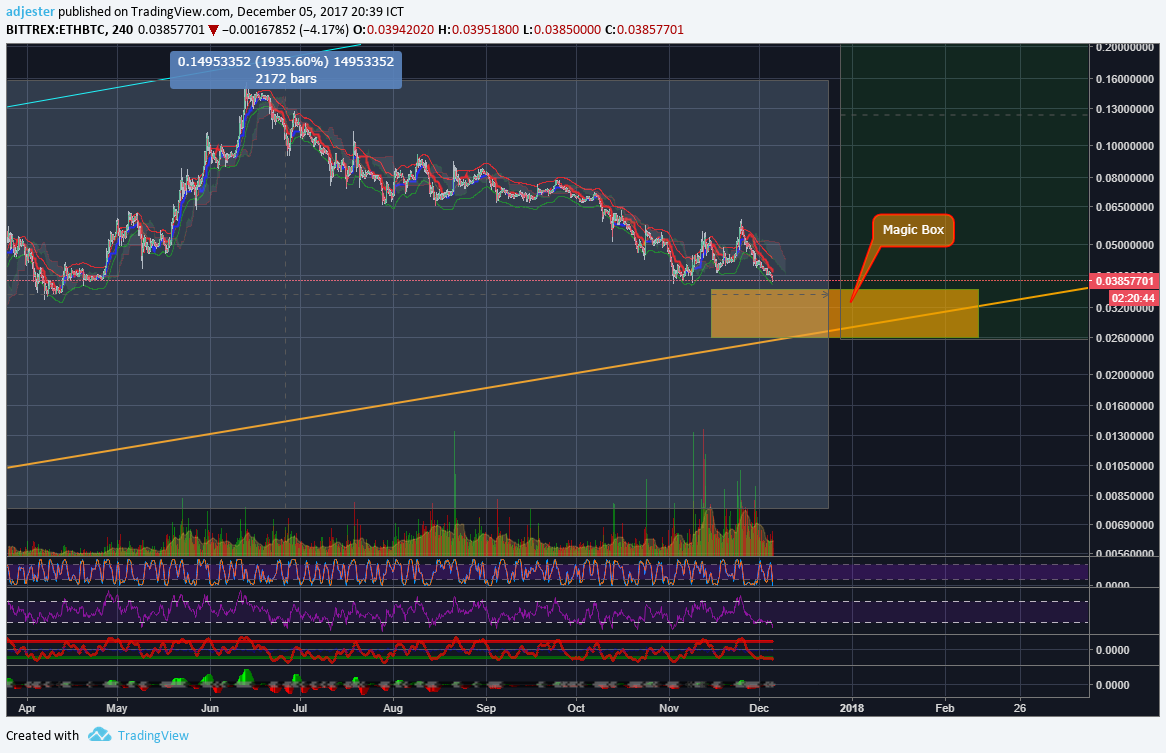Click the BITTREX:ETHBTC symbol title
This screenshot has width=1166, height=753.
(56, 30)
